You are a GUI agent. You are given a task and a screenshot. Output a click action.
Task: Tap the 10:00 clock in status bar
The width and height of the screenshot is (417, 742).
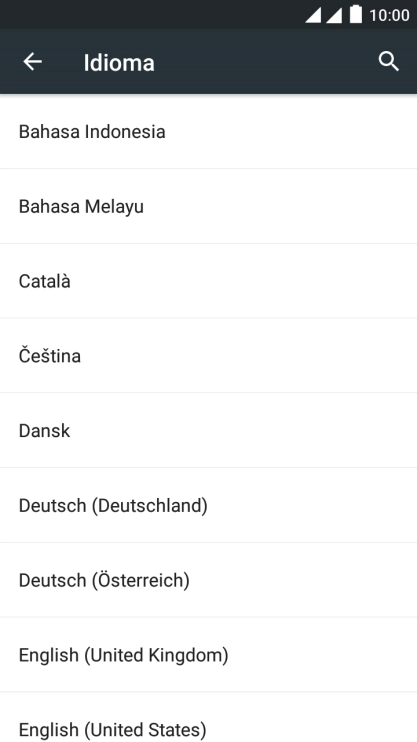pyautogui.click(x=389, y=15)
